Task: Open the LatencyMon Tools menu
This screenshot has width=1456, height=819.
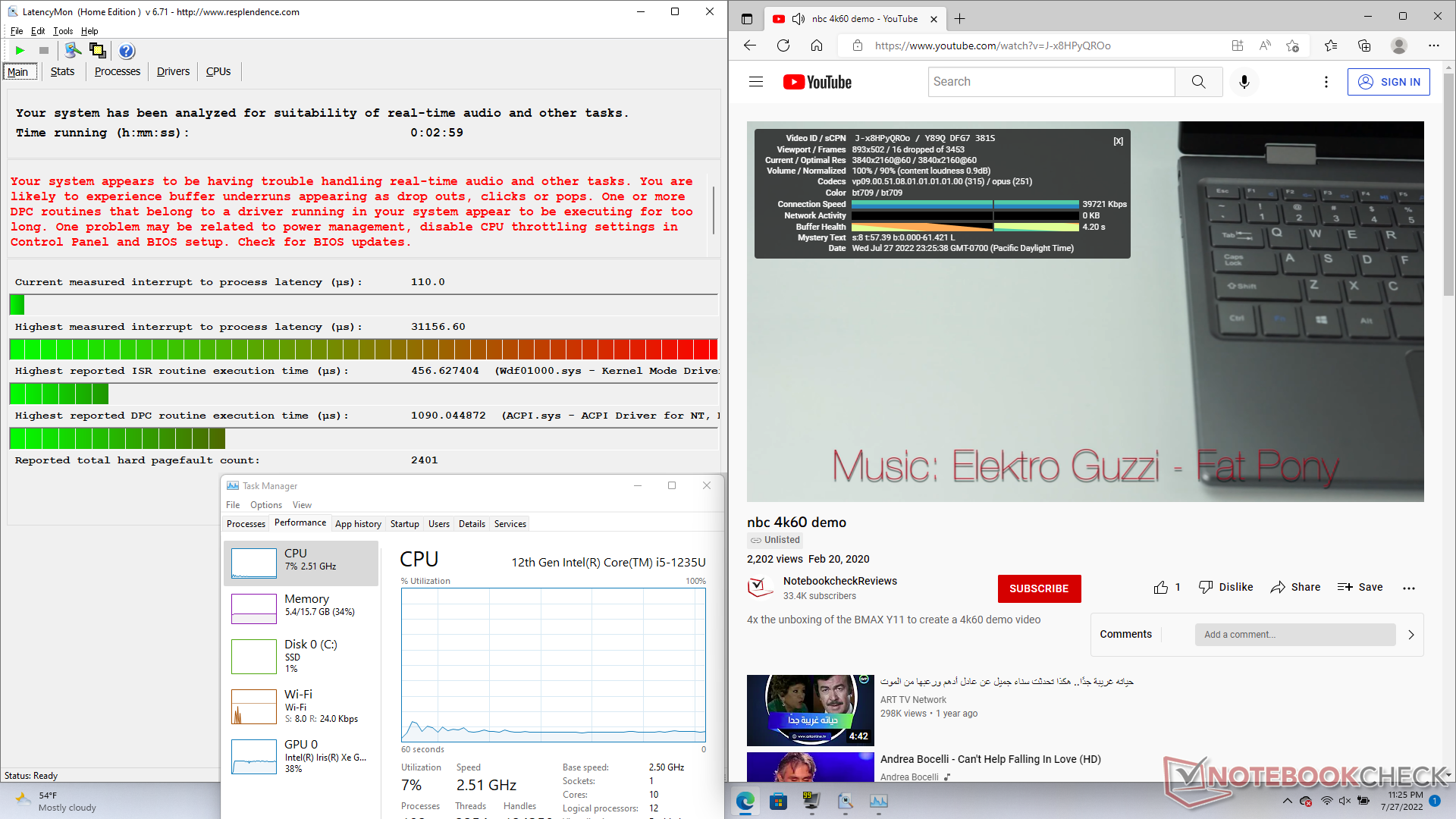Action: point(63,31)
